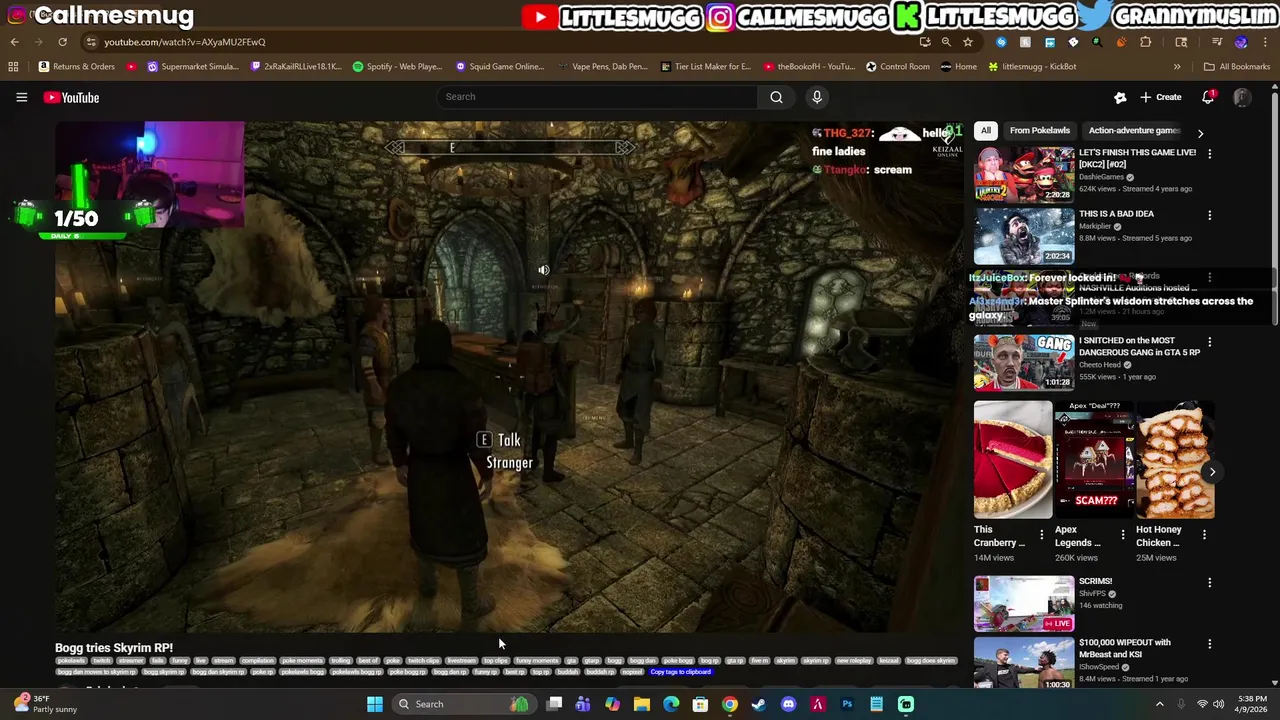Select the From Pokelawls filter chip

(x=1040, y=130)
